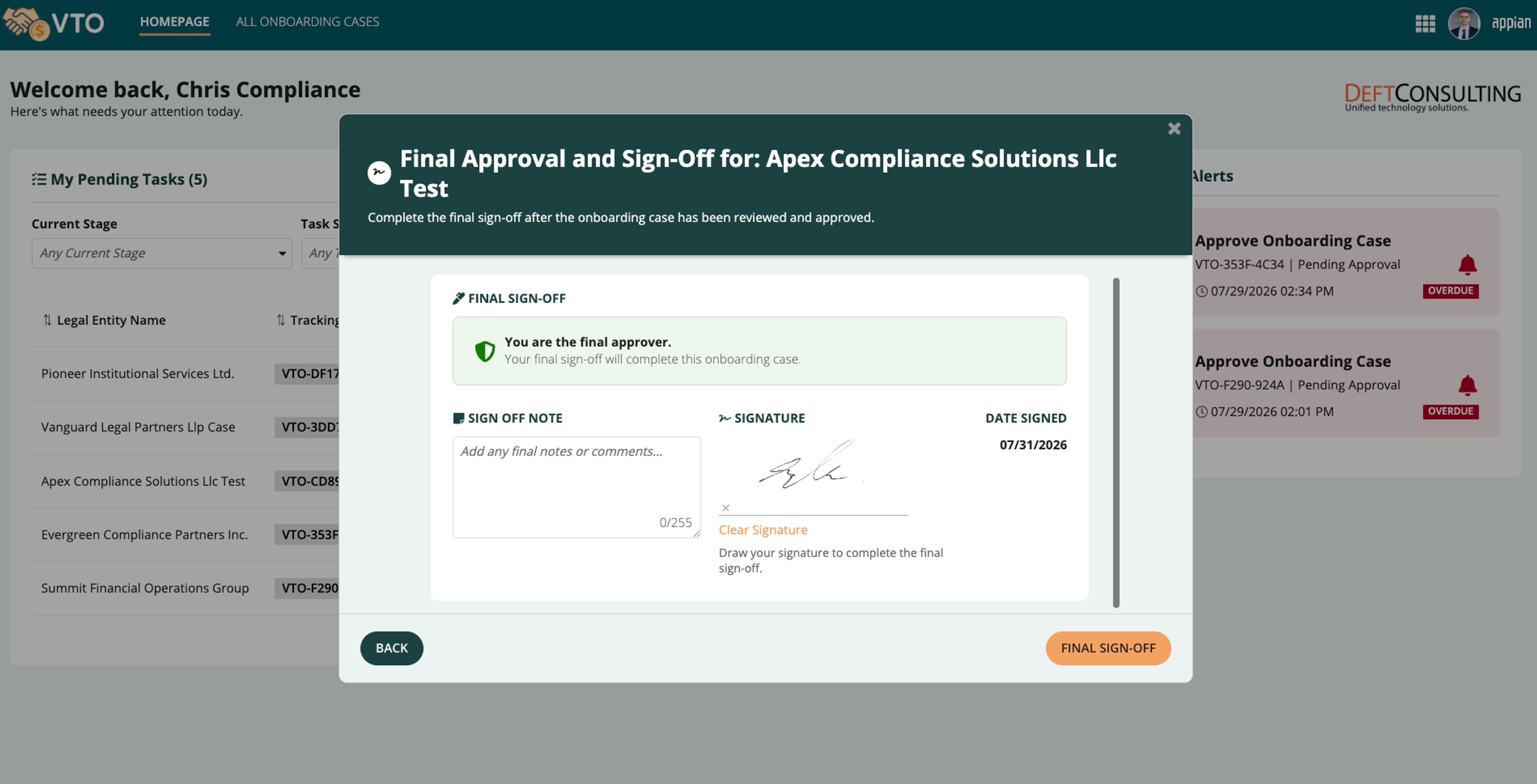Click tracking ID VTO-DF17 tag
The image size is (1537, 784).
307,373
